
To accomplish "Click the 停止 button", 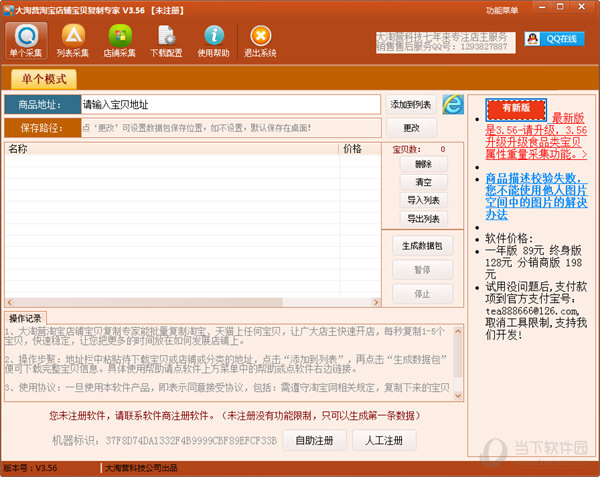I will click(x=422, y=294).
